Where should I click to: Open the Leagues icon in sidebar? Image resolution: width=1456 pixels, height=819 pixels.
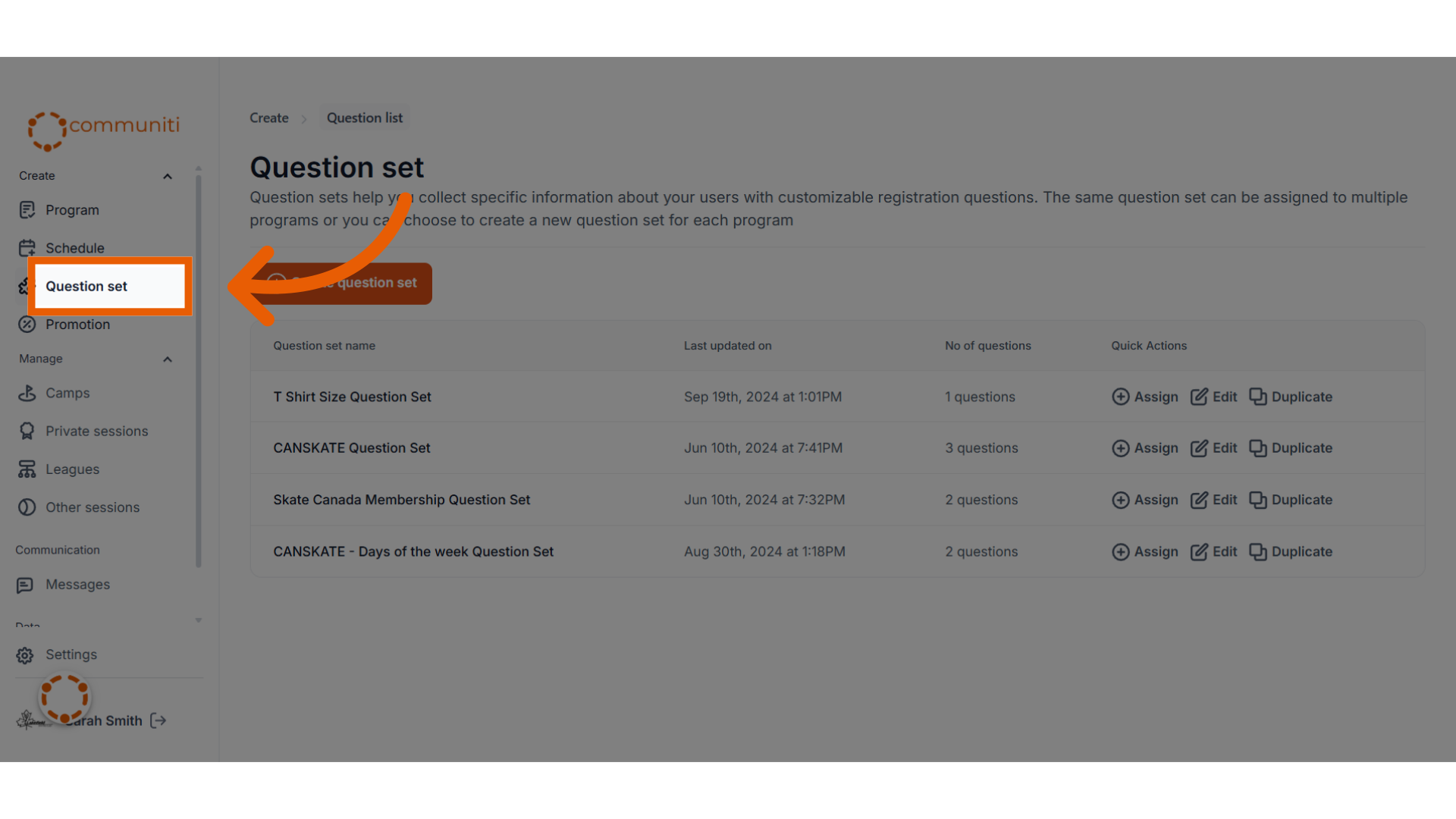tap(27, 469)
